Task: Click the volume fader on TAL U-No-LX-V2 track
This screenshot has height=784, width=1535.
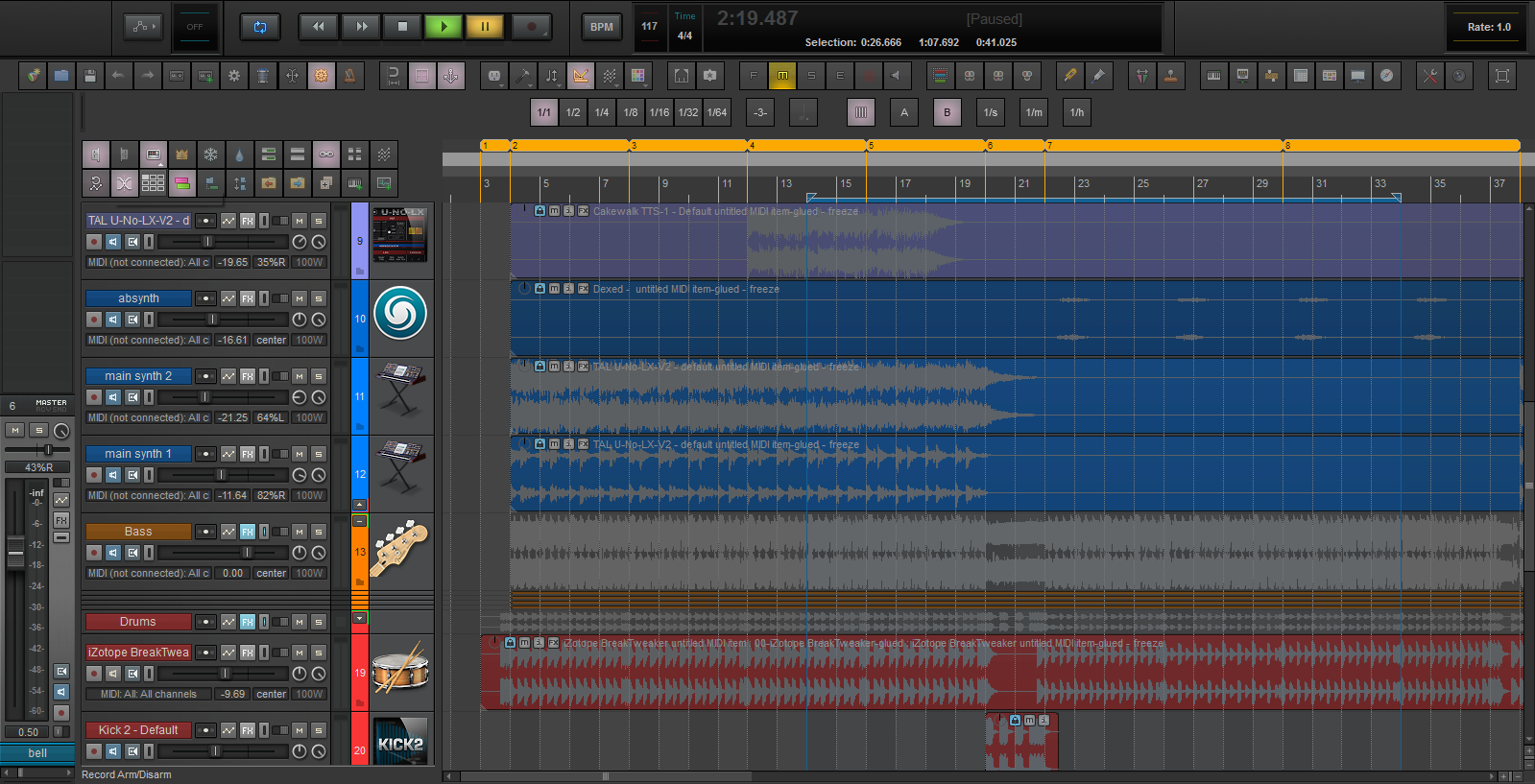Action: [x=207, y=242]
